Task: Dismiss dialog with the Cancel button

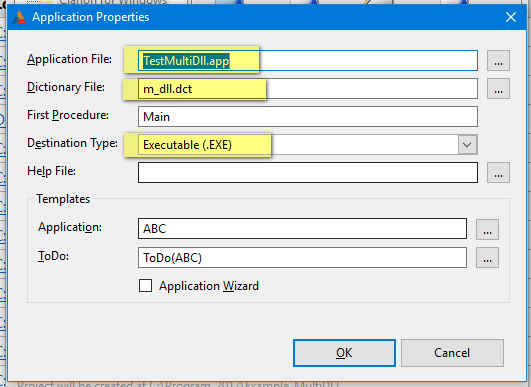Action: [x=452, y=353]
